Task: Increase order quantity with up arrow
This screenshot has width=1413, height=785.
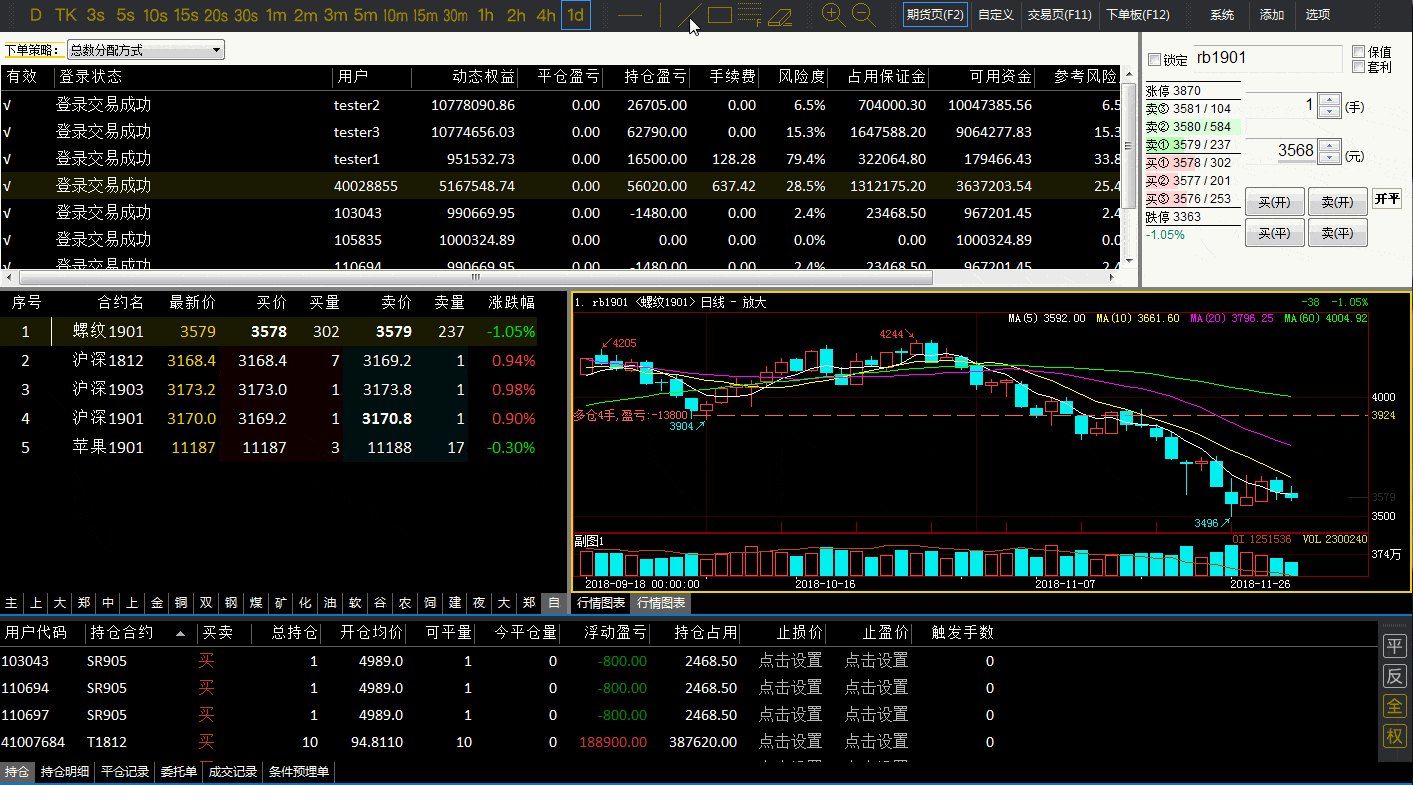Action: (x=1329, y=100)
